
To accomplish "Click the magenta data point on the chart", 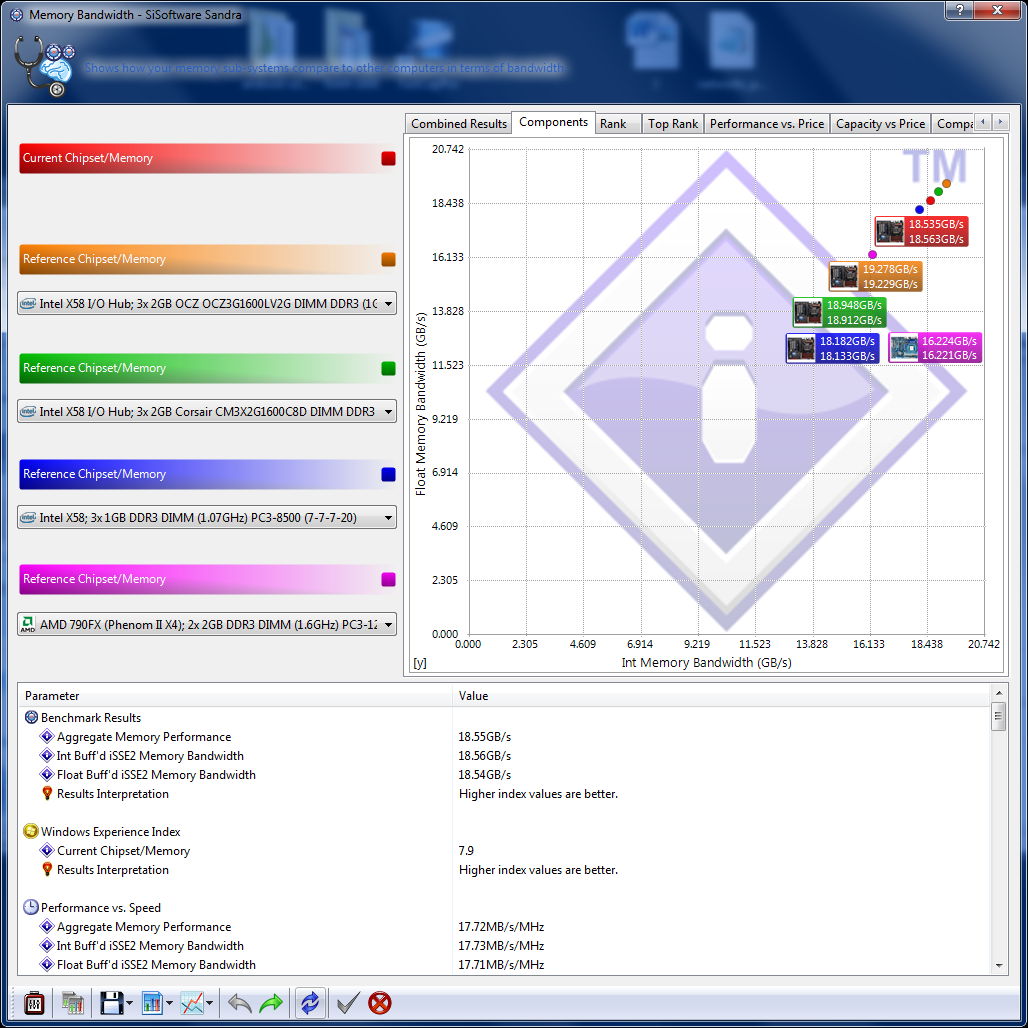I will (x=872, y=254).
